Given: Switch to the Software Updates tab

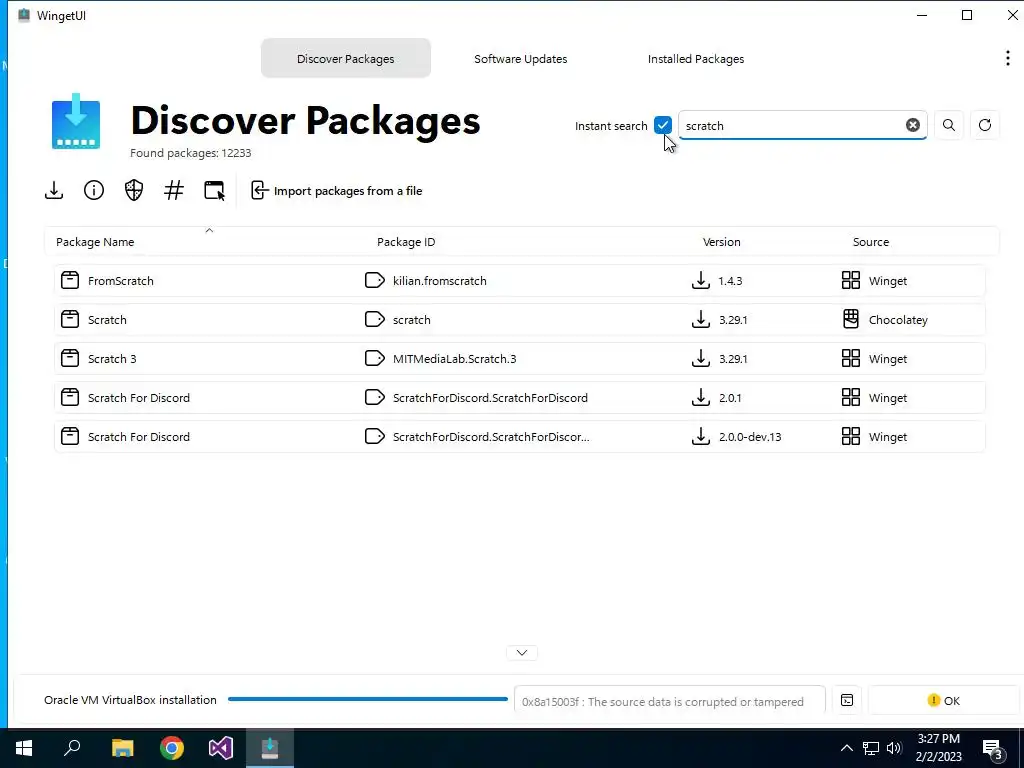Looking at the screenshot, I should pos(520,59).
